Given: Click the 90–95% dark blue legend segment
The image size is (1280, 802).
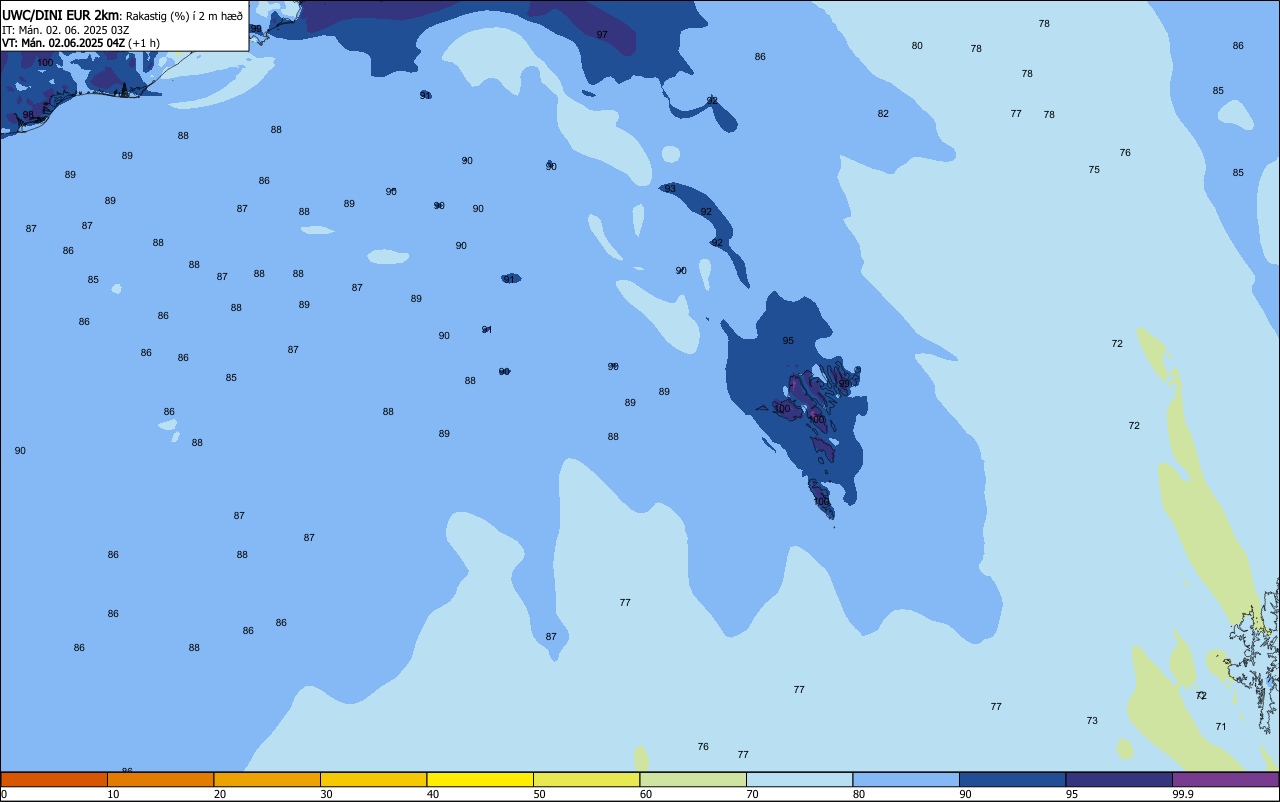Looking at the screenshot, I should 1012,779.
